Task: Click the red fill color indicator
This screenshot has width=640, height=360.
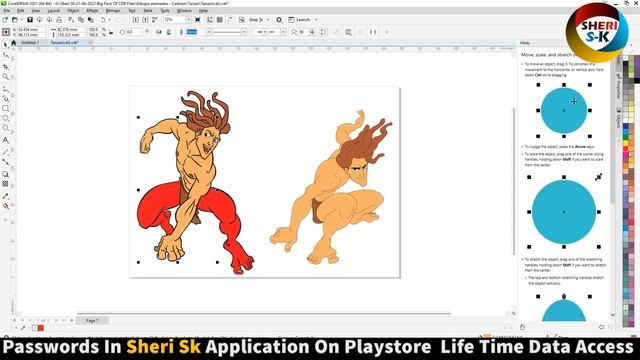Action: 40,328
